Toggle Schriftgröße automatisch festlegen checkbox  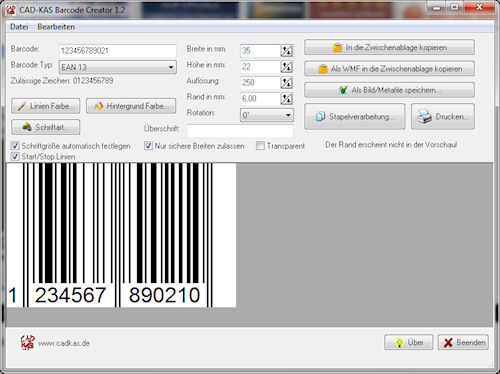click(15, 146)
